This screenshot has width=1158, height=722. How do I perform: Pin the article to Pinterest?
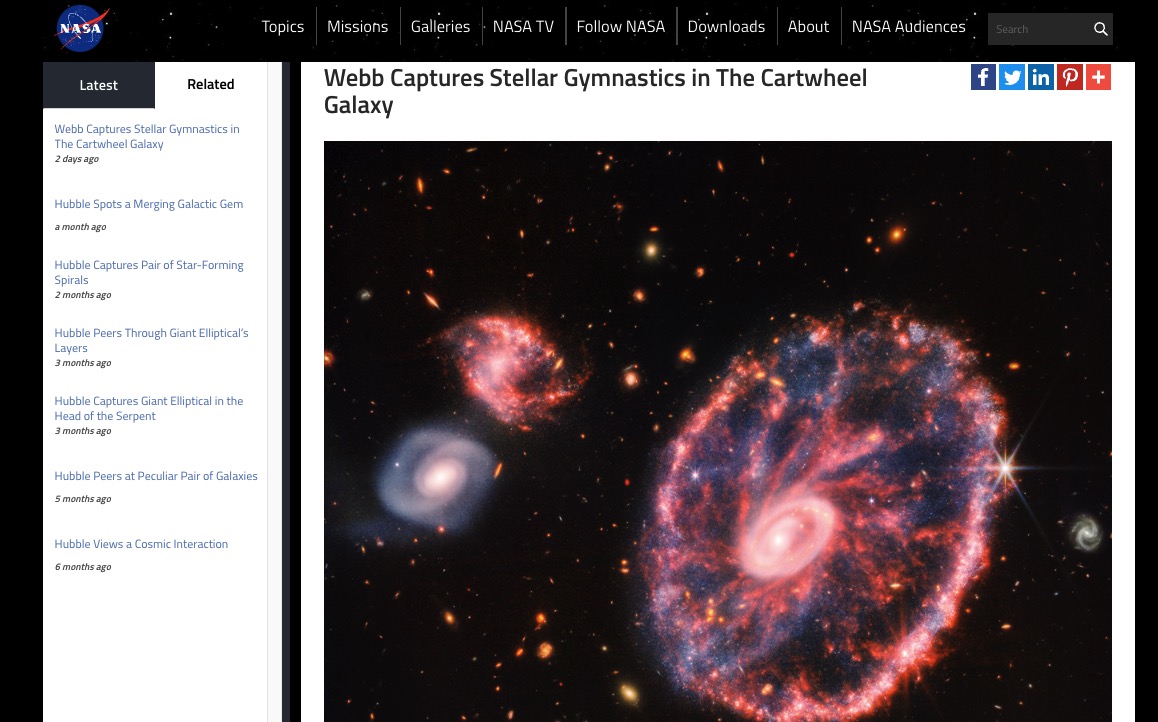click(1070, 77)
